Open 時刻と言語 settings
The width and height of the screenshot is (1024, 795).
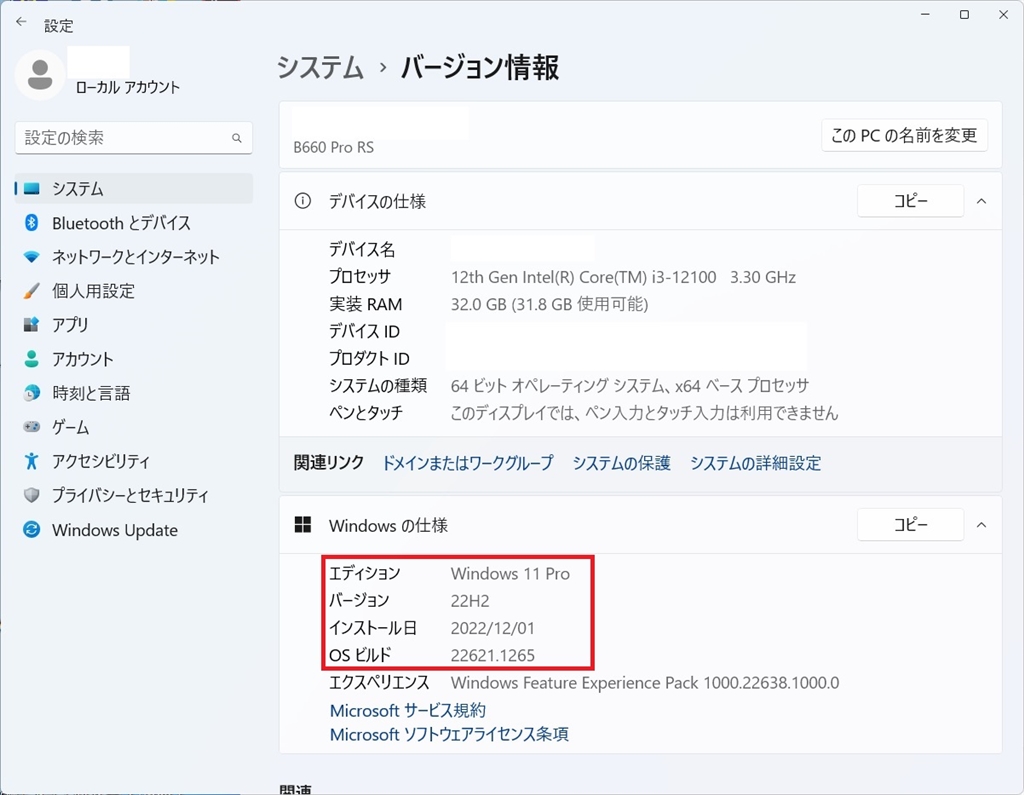[134, 393]
